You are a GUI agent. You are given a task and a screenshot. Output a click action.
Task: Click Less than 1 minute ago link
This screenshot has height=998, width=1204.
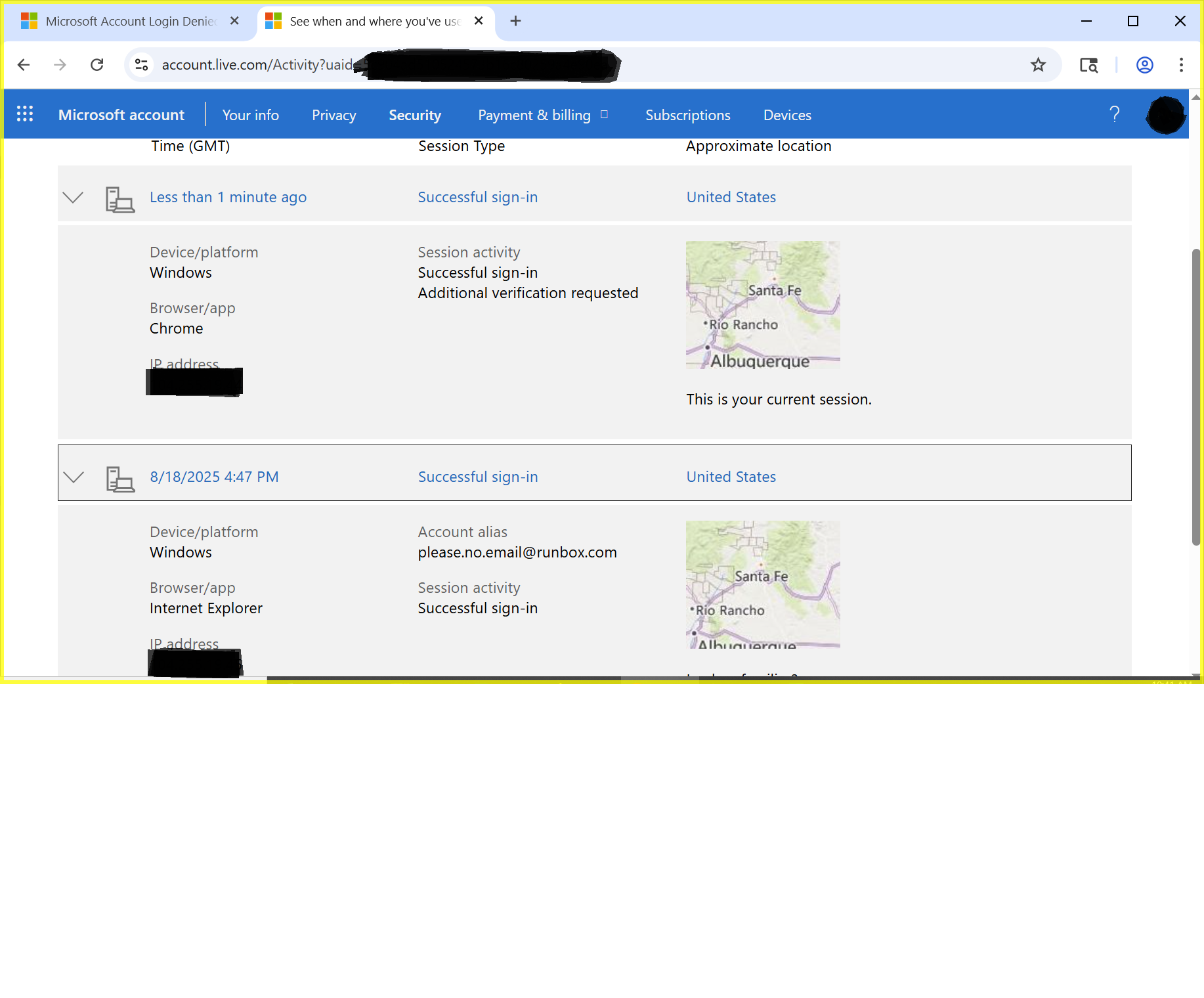228,197
